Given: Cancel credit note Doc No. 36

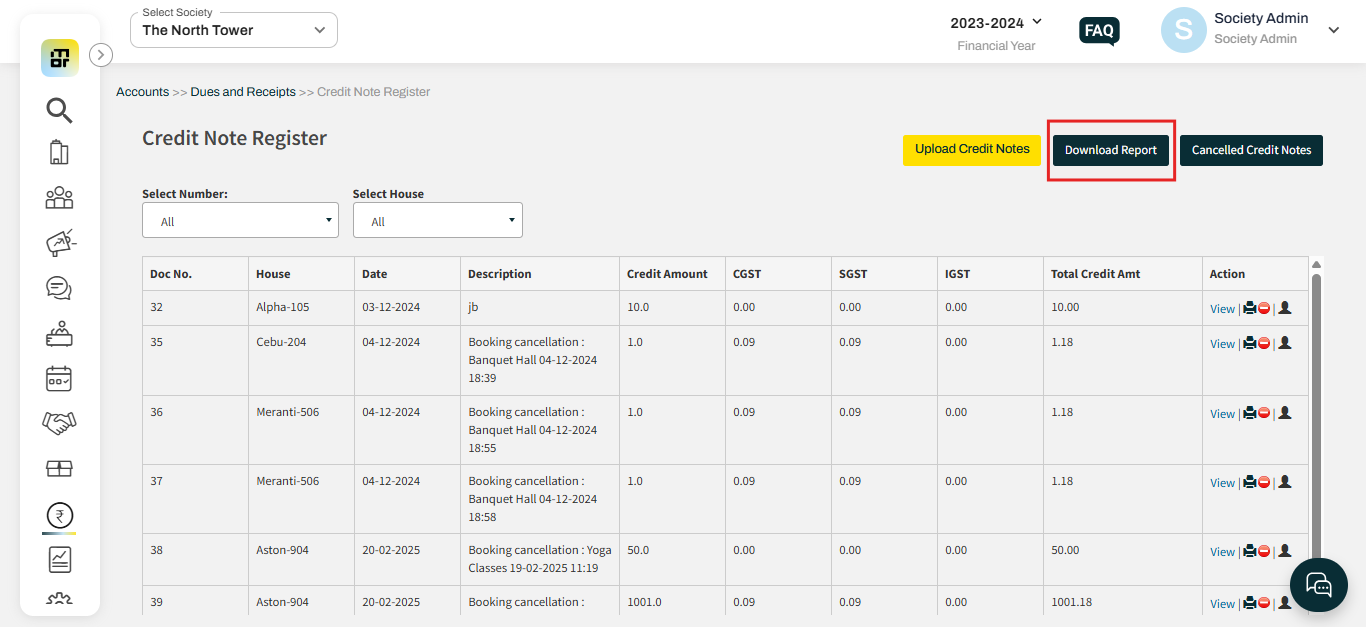Looking at the screenshot, I should 1264,413.
